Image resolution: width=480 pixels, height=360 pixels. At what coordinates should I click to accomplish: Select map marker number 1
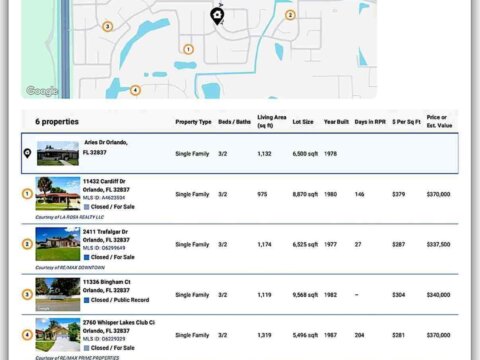[x=188, y=49]
